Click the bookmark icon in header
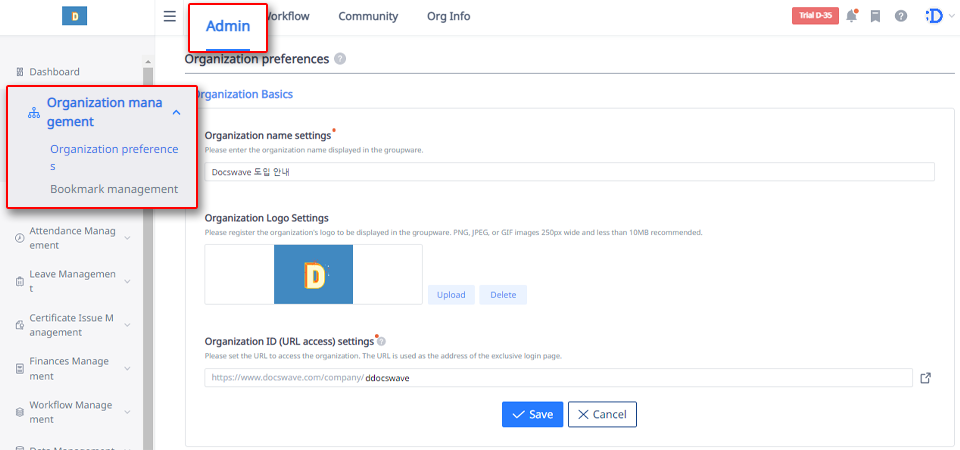 click(x=875, y=16)
